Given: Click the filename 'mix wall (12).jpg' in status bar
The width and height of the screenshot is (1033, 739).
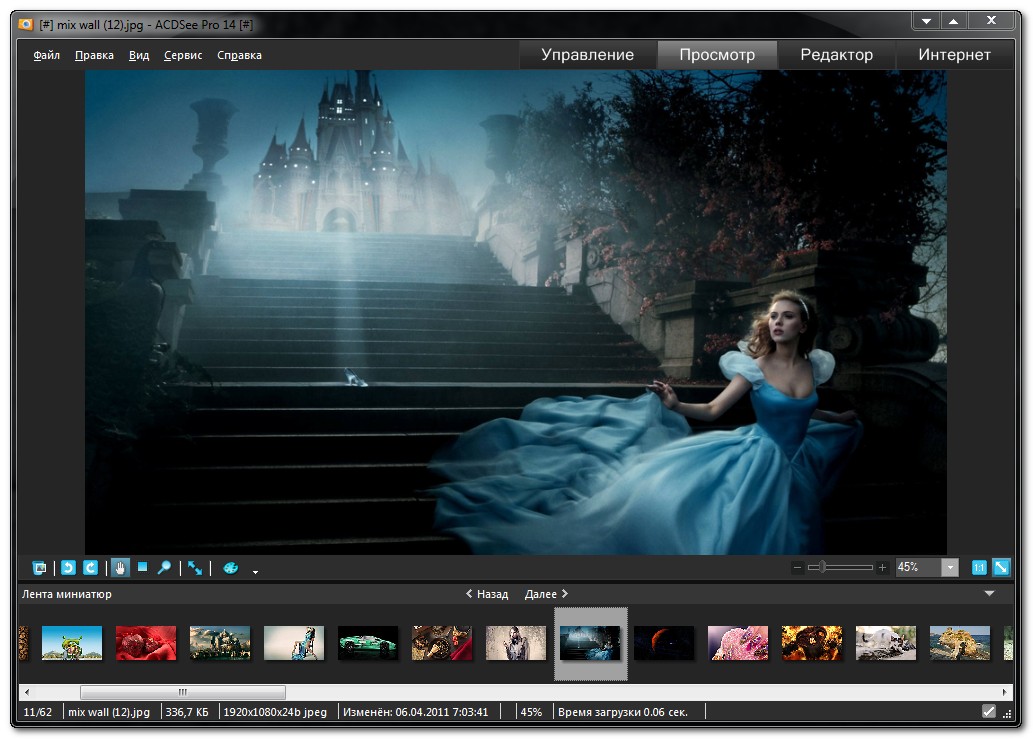Looking at the screenshot, I should click(x=109, y=712).
